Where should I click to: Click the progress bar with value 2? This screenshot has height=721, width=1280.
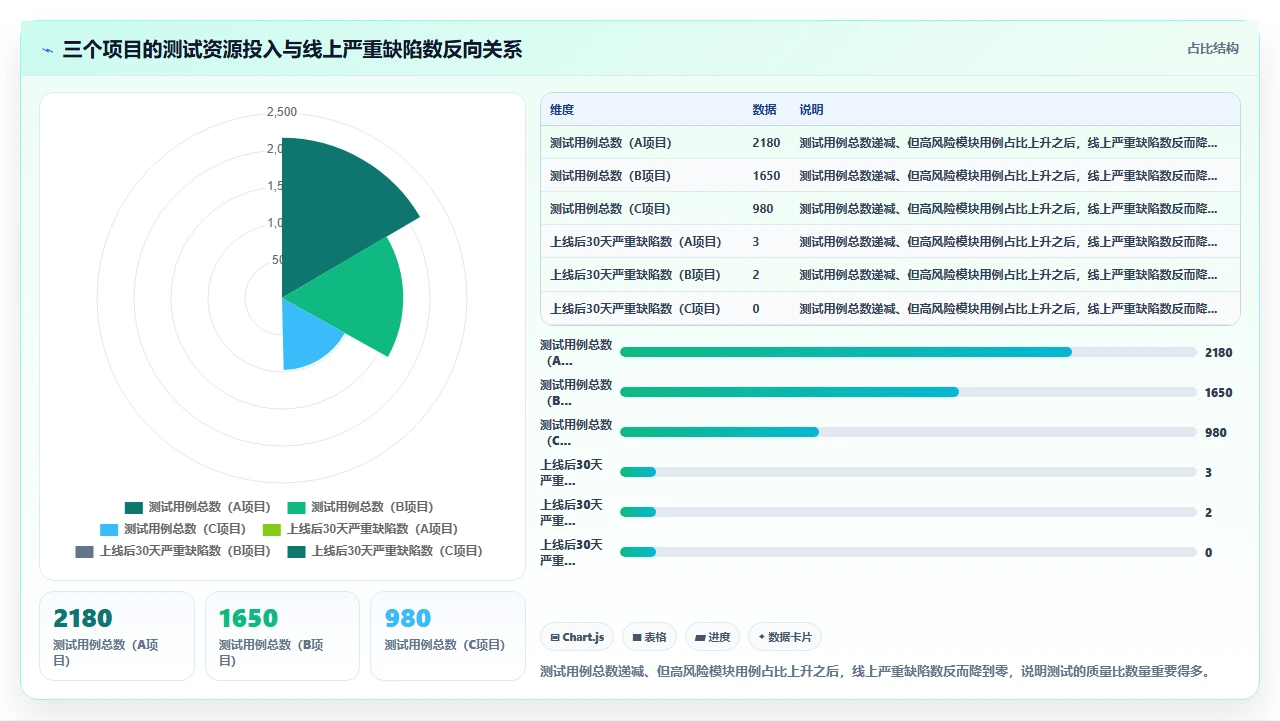pos(908,512)
